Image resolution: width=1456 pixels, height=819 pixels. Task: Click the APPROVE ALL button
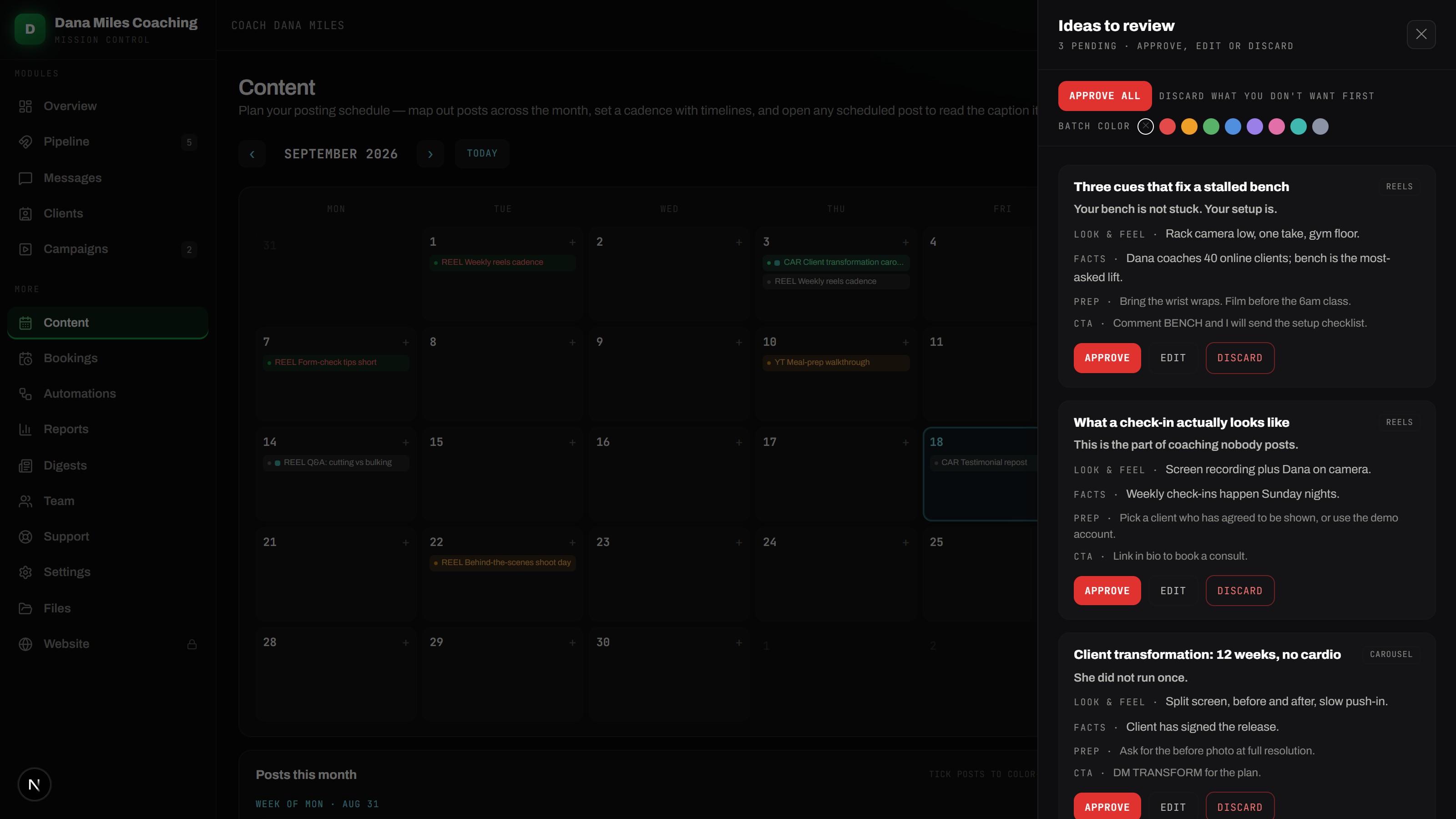tap(1104, 96)
